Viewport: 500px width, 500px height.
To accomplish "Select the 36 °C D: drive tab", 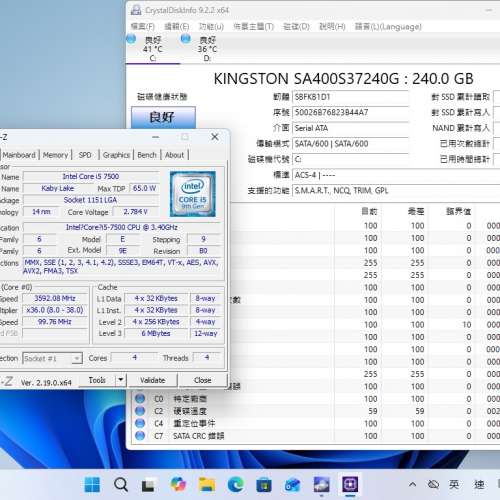I will 207,49.
